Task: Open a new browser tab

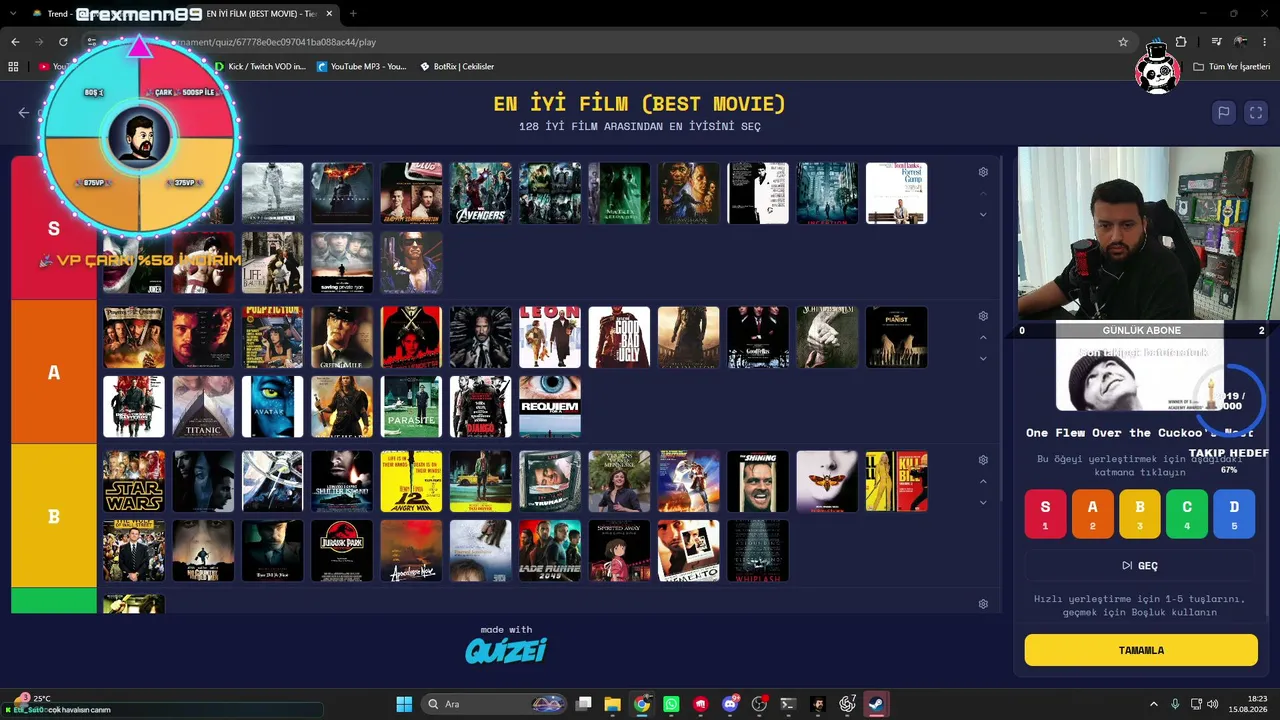Action: (x=353, y=14)
